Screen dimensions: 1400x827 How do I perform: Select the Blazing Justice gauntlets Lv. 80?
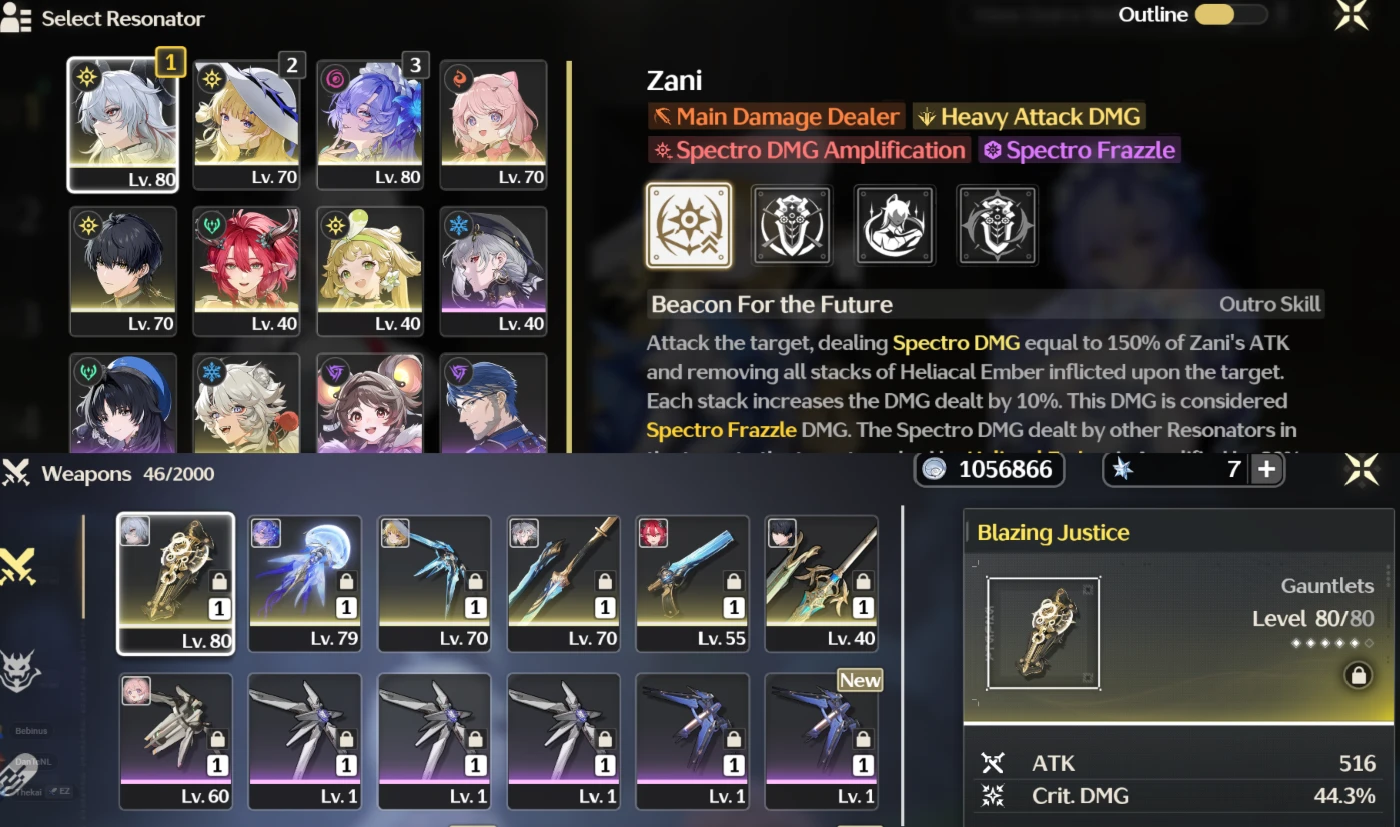pyautogui.click(x=176, y=584)
